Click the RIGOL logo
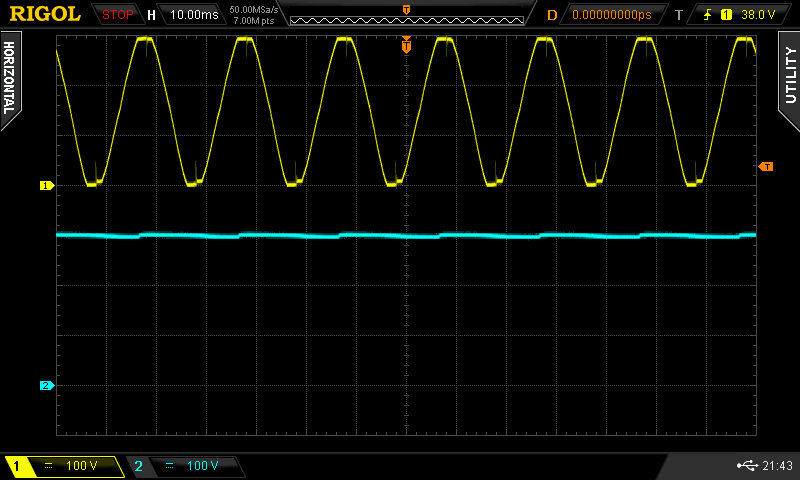800x480 pixels. tap(45, 14)
